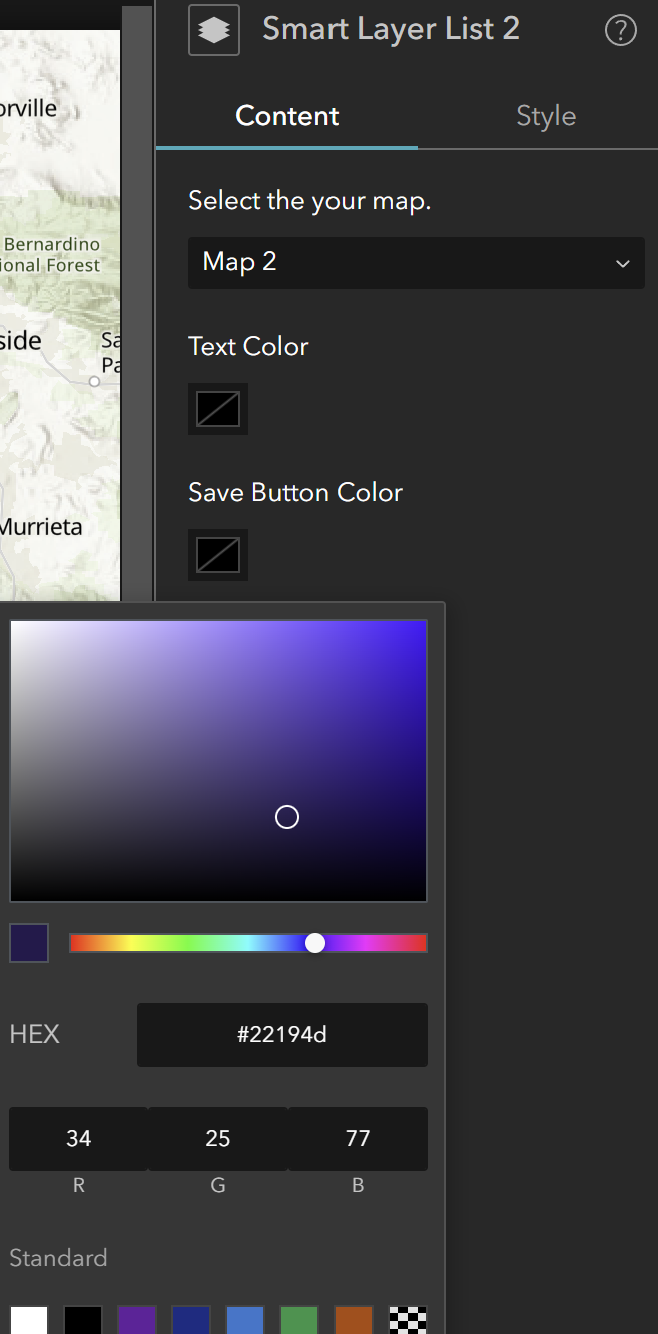Select the green standard color swatch
This screenshot has width=658, height=1334.
pyautogui.click(x=299, y=1320)
